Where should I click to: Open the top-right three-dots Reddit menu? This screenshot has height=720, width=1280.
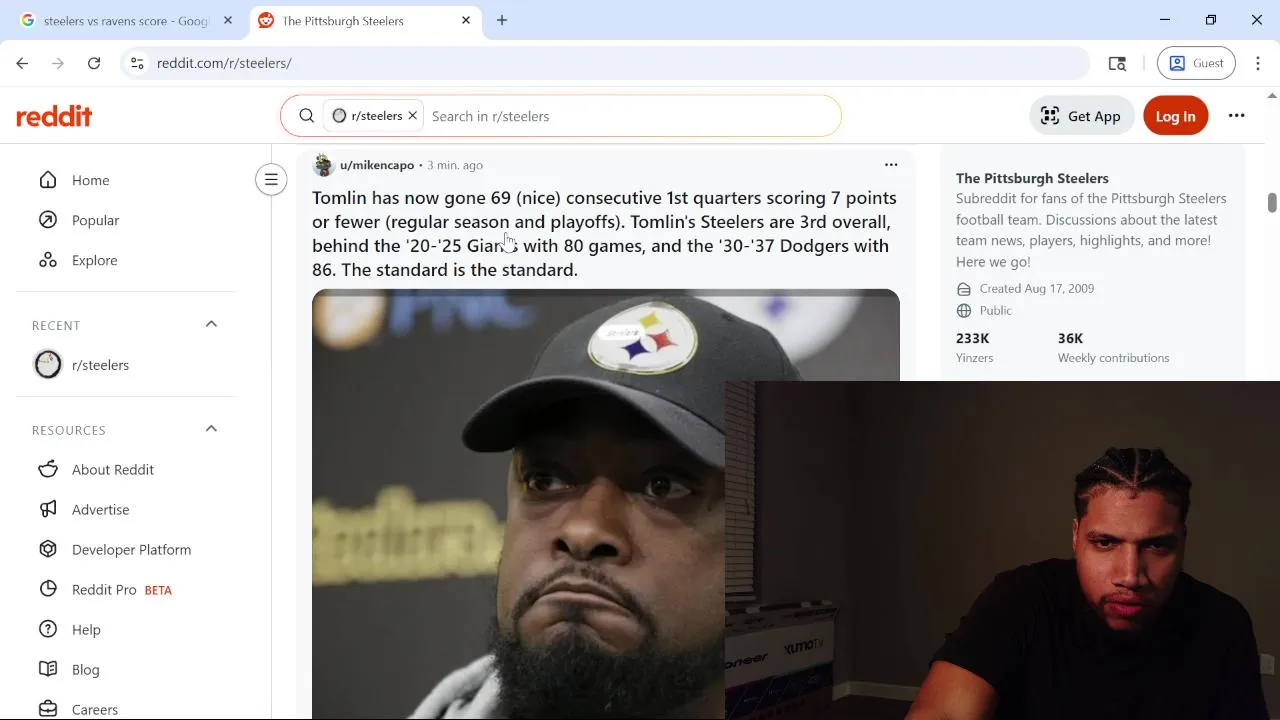point(1237,116)
